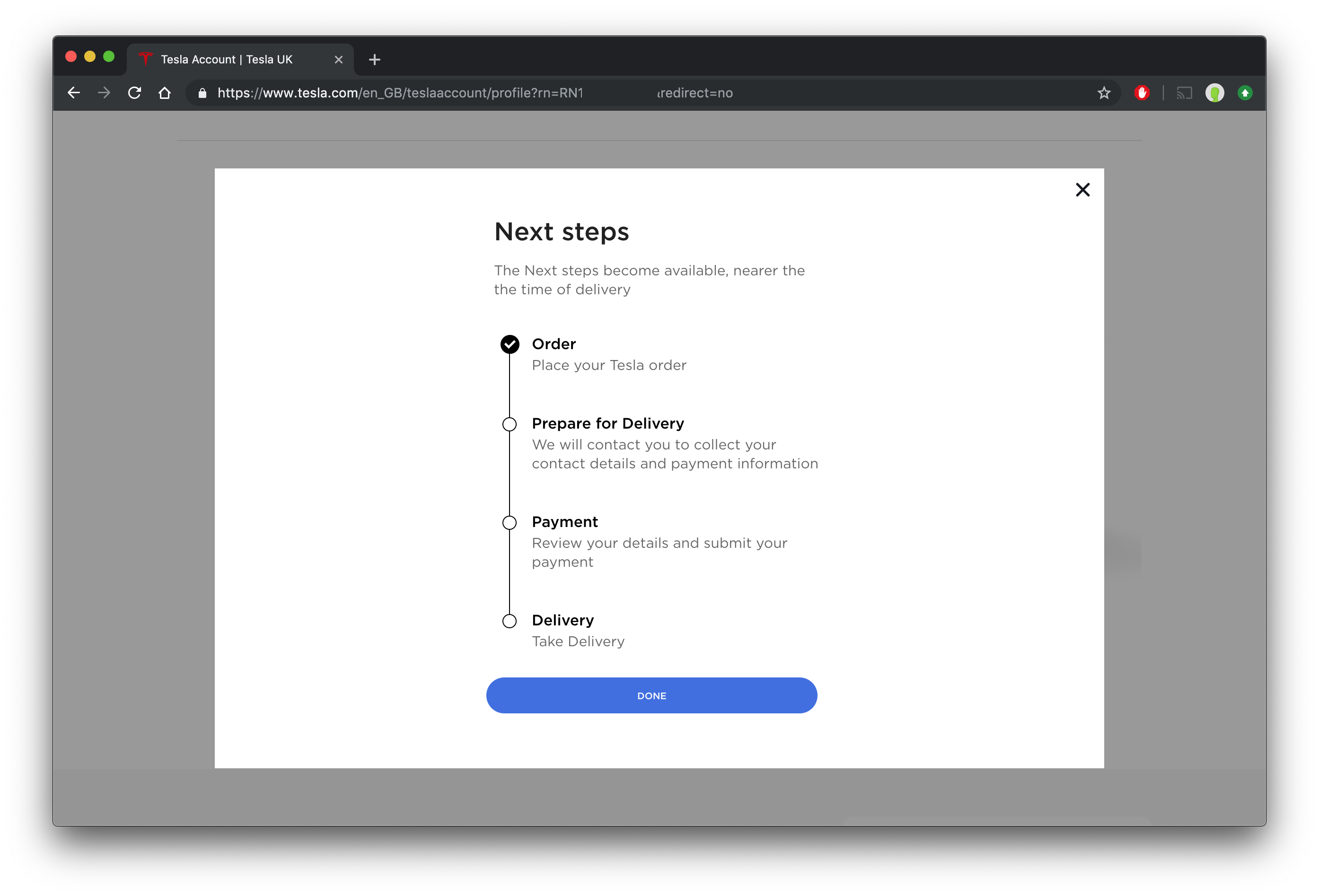1319x896 pixels.
Task: Click the green update arrow icon
Action: pyautogui.click(x=1245, y=93)
